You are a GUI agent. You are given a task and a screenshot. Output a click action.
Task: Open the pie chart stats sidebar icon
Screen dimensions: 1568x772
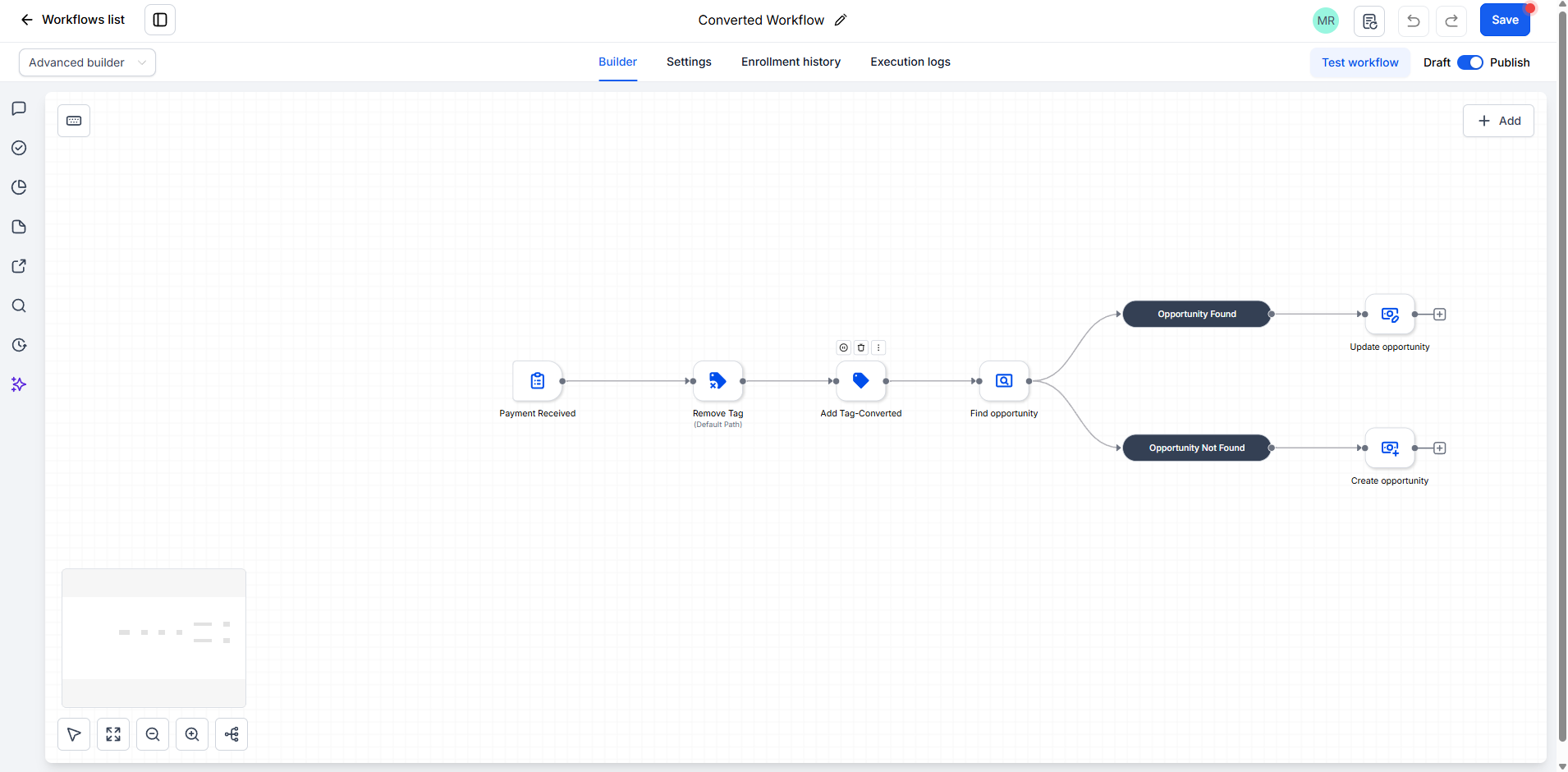click(19, 187)
